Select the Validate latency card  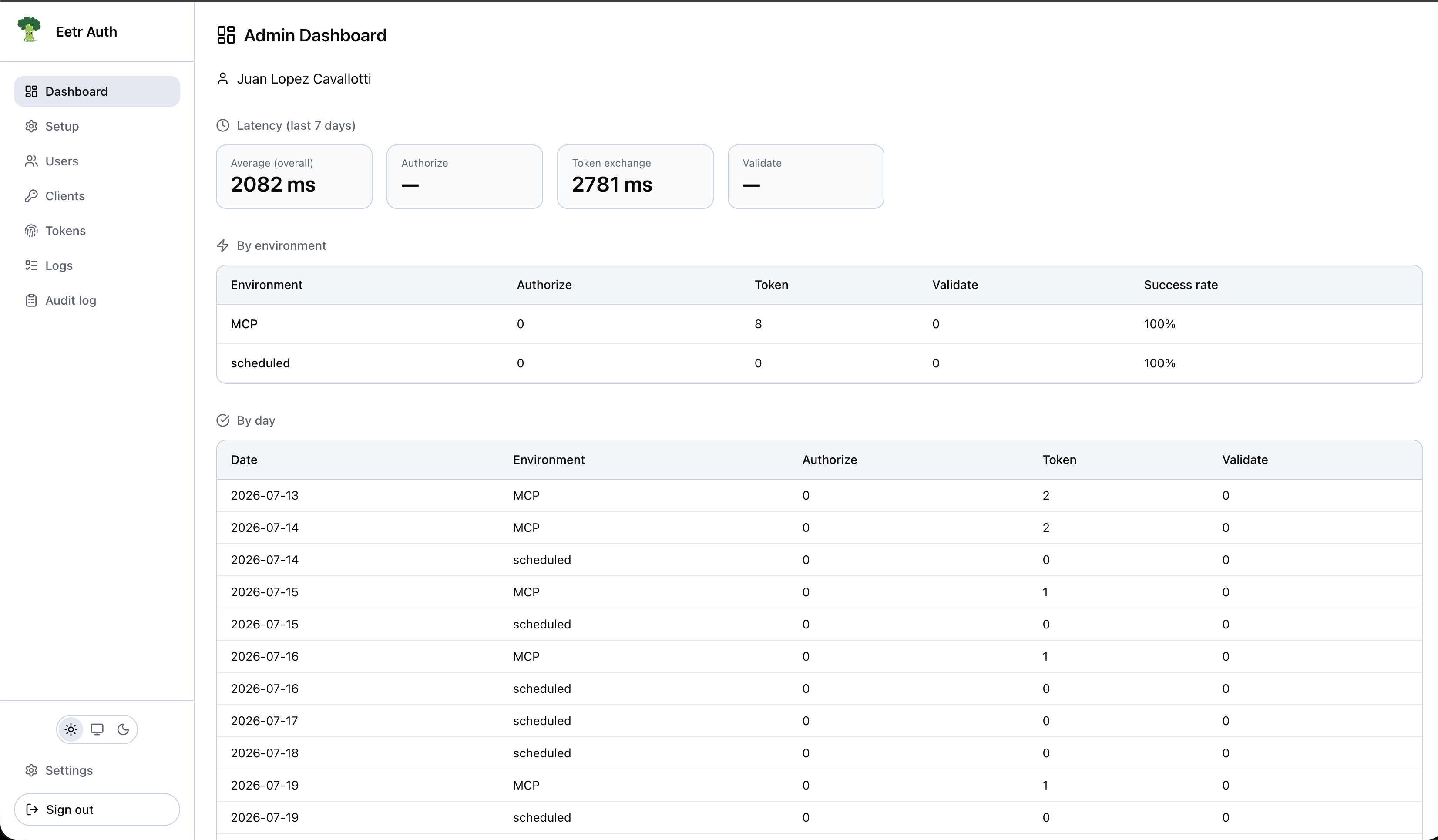(806, 176)
